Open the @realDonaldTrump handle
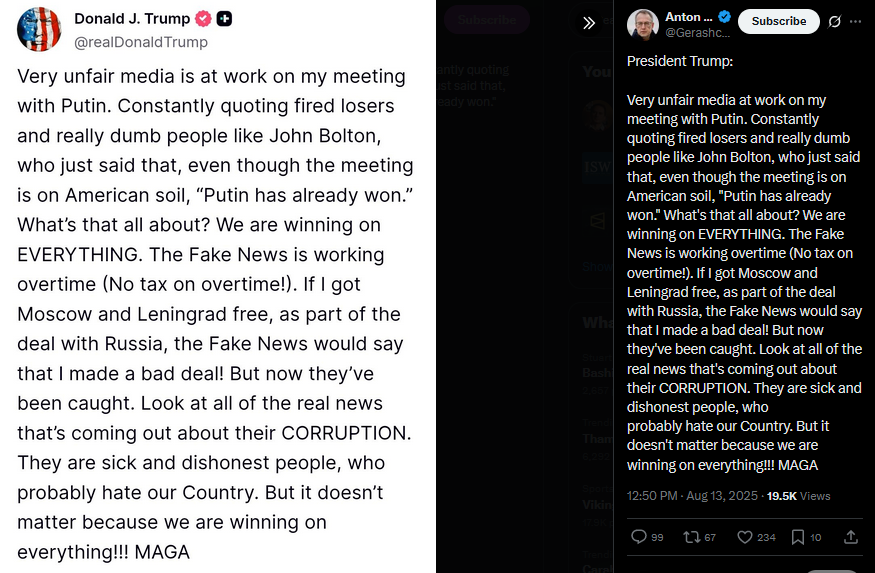 [x=141, y=42]
